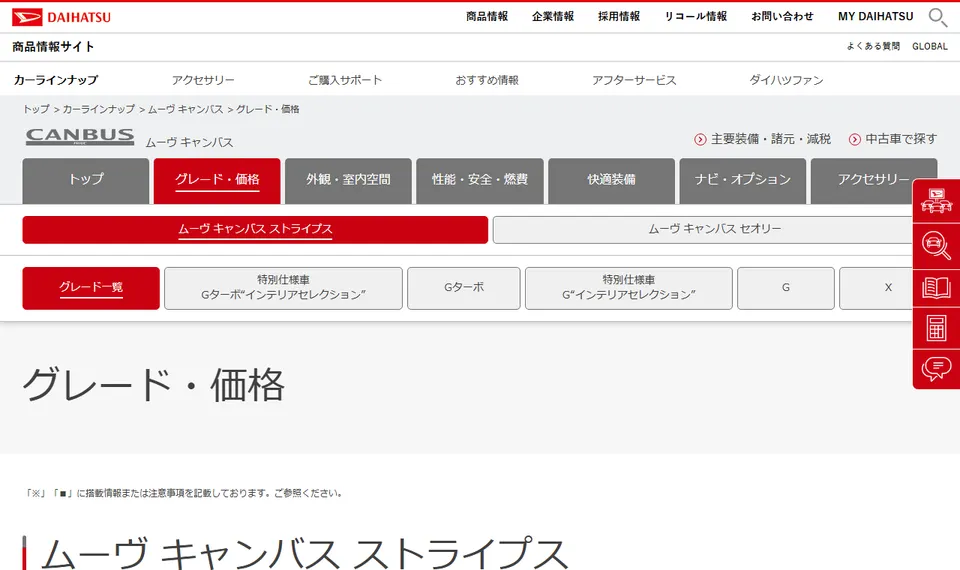The width and height of the screenshot is (960, 570).
Task: Open 採用情報 in top menu
Action: 619,17
